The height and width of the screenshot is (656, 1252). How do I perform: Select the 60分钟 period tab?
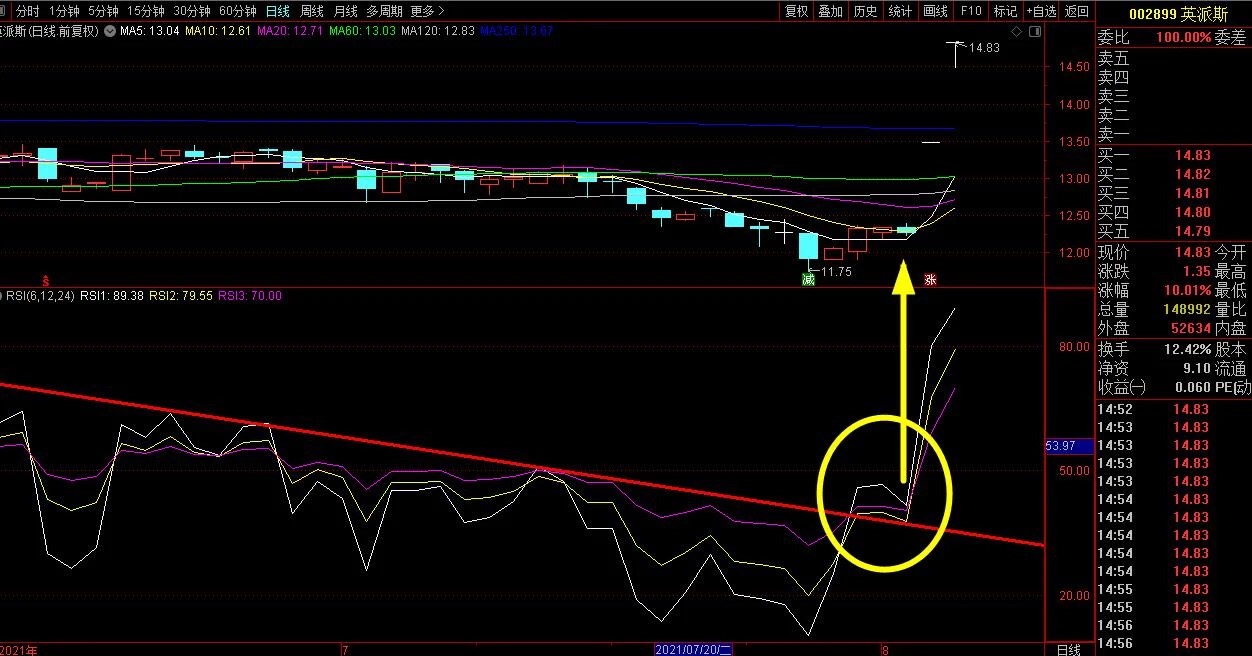pyautogui.click(x=237, y=11)
